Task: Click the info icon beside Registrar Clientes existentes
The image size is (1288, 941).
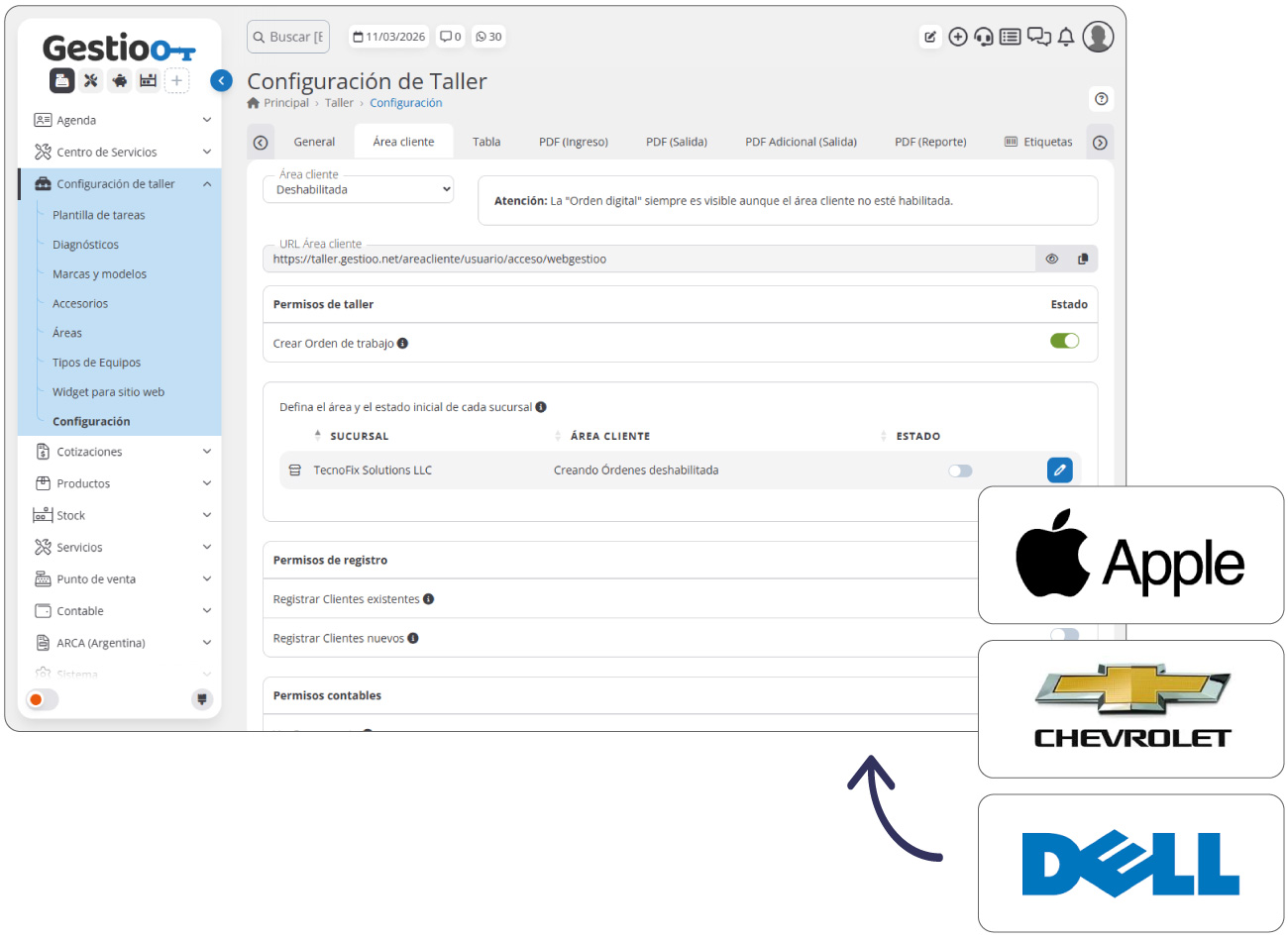Action: tap(428, 599)
